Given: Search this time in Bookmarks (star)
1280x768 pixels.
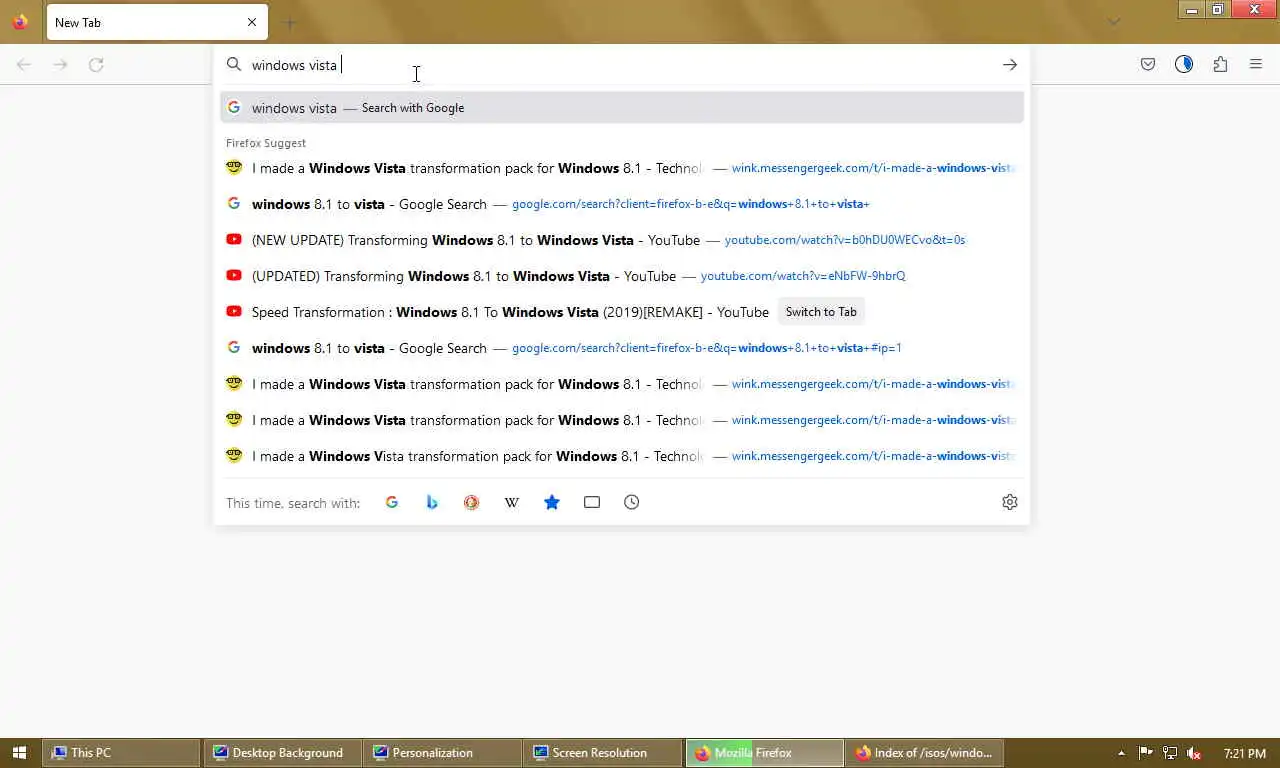Looking at the screenshot, I should point(552,502).
